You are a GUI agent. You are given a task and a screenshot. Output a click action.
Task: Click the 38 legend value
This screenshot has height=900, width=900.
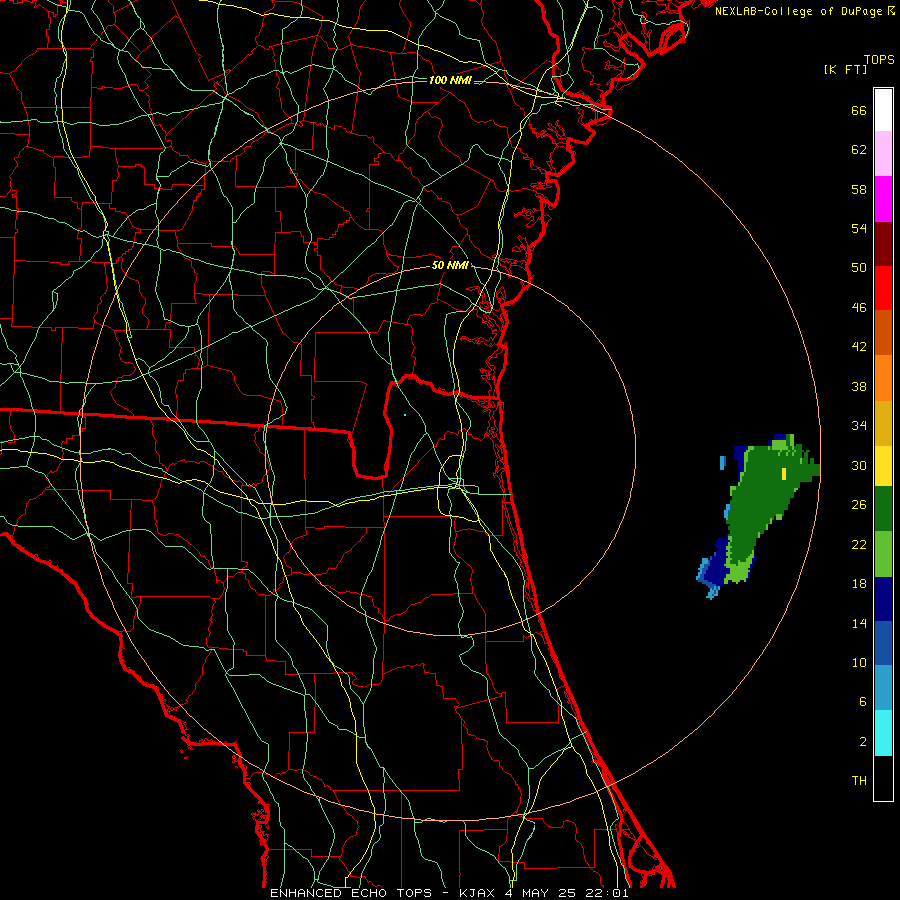[x=859, y=386]
